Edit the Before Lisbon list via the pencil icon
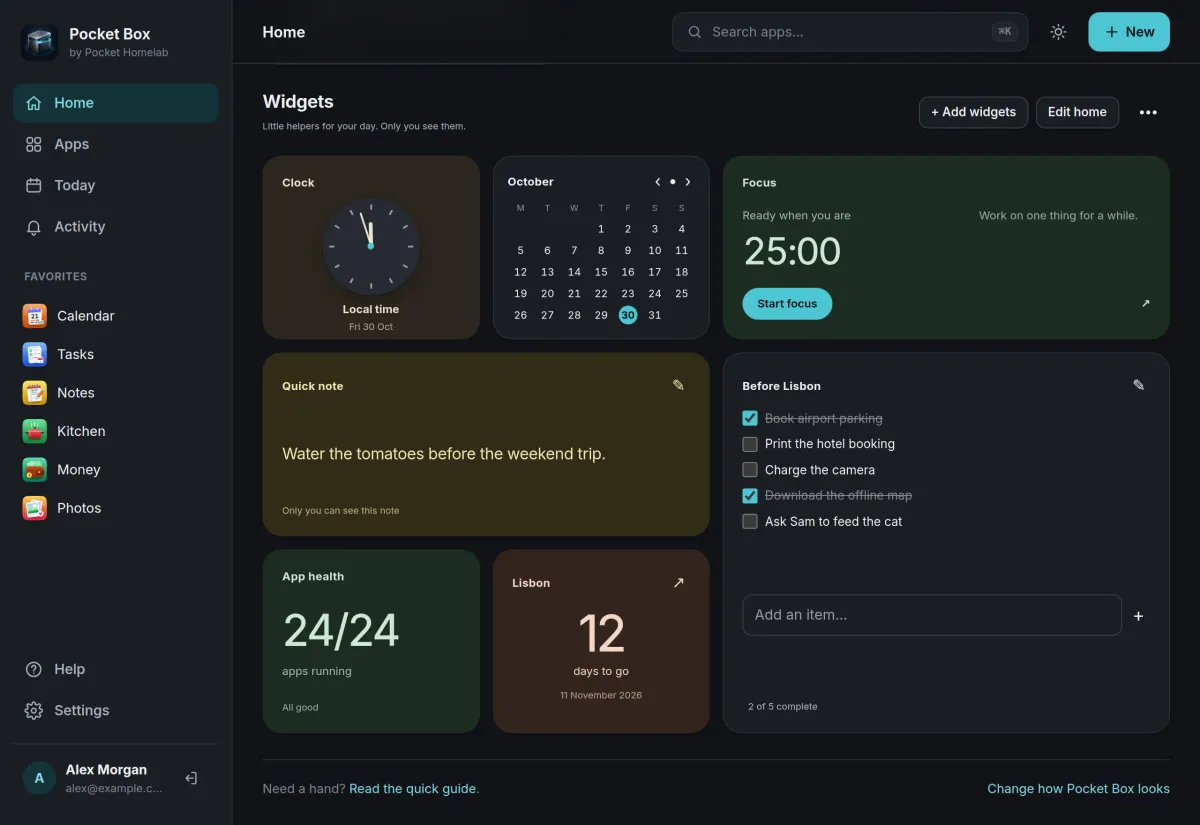Viewport: 1200px width, 825px height. pyautogui.click(x=1138, y=385)
